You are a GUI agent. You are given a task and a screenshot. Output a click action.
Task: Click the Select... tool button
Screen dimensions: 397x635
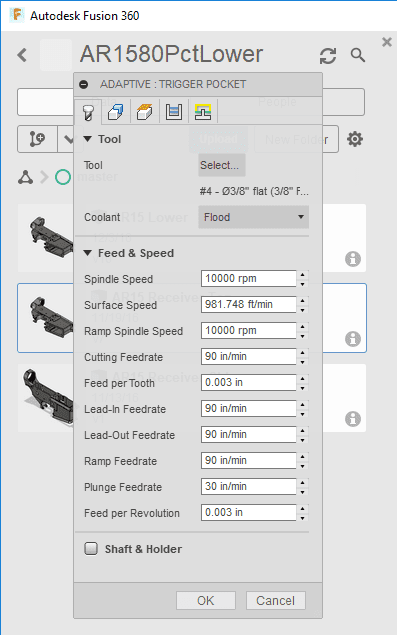pyautogui.click(x=222, y=165)
